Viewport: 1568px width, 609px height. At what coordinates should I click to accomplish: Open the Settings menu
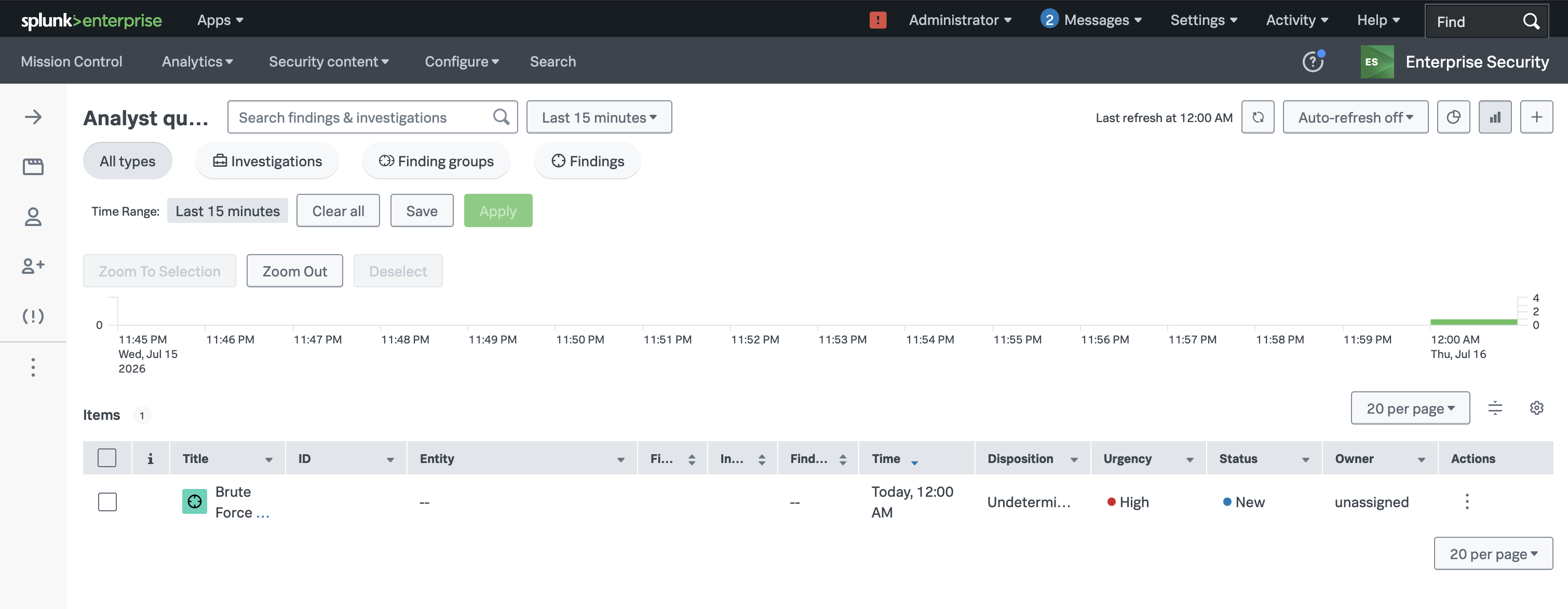click(x=1204, y=20)
